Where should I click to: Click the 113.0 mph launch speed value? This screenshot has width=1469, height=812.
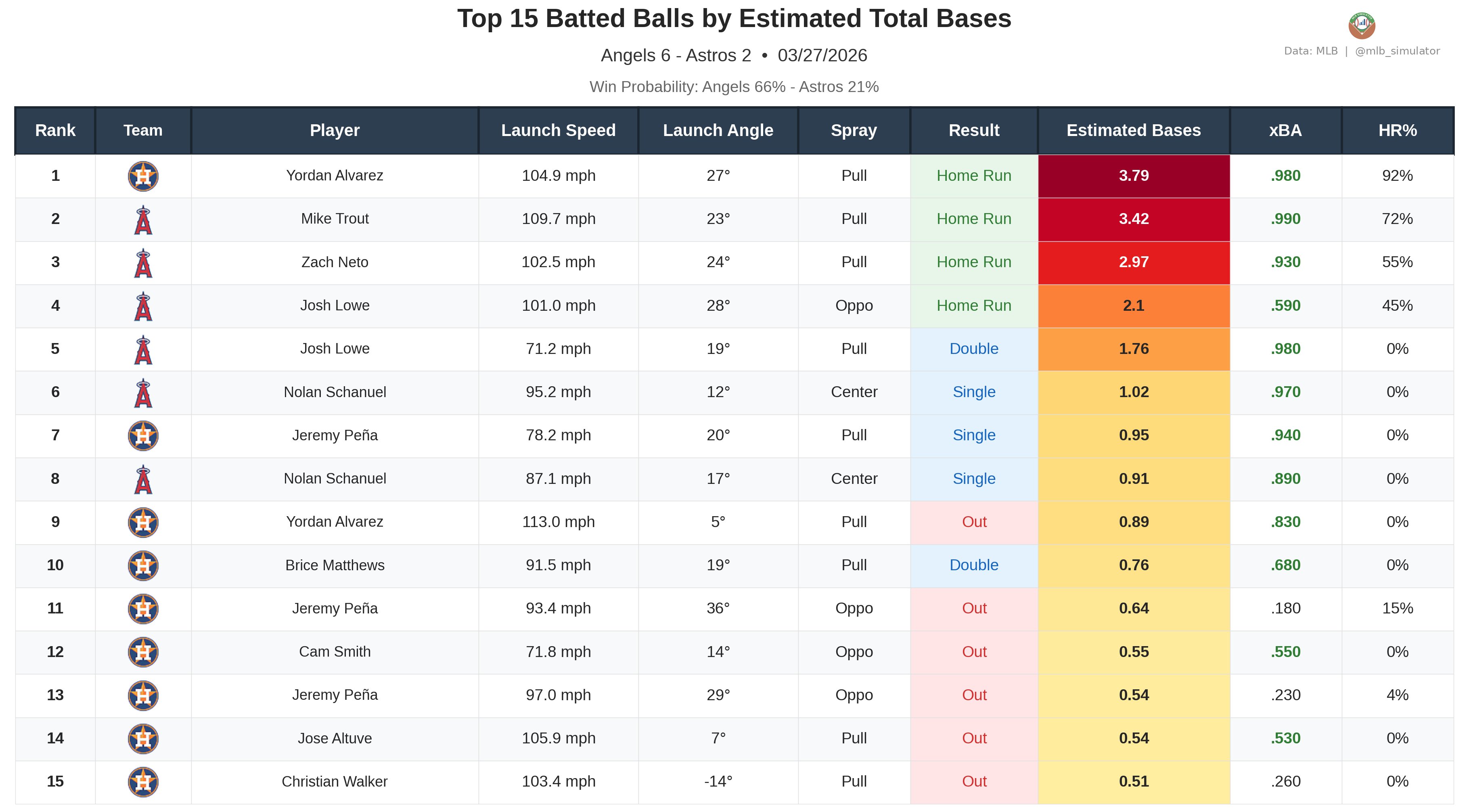pos(558,522)
